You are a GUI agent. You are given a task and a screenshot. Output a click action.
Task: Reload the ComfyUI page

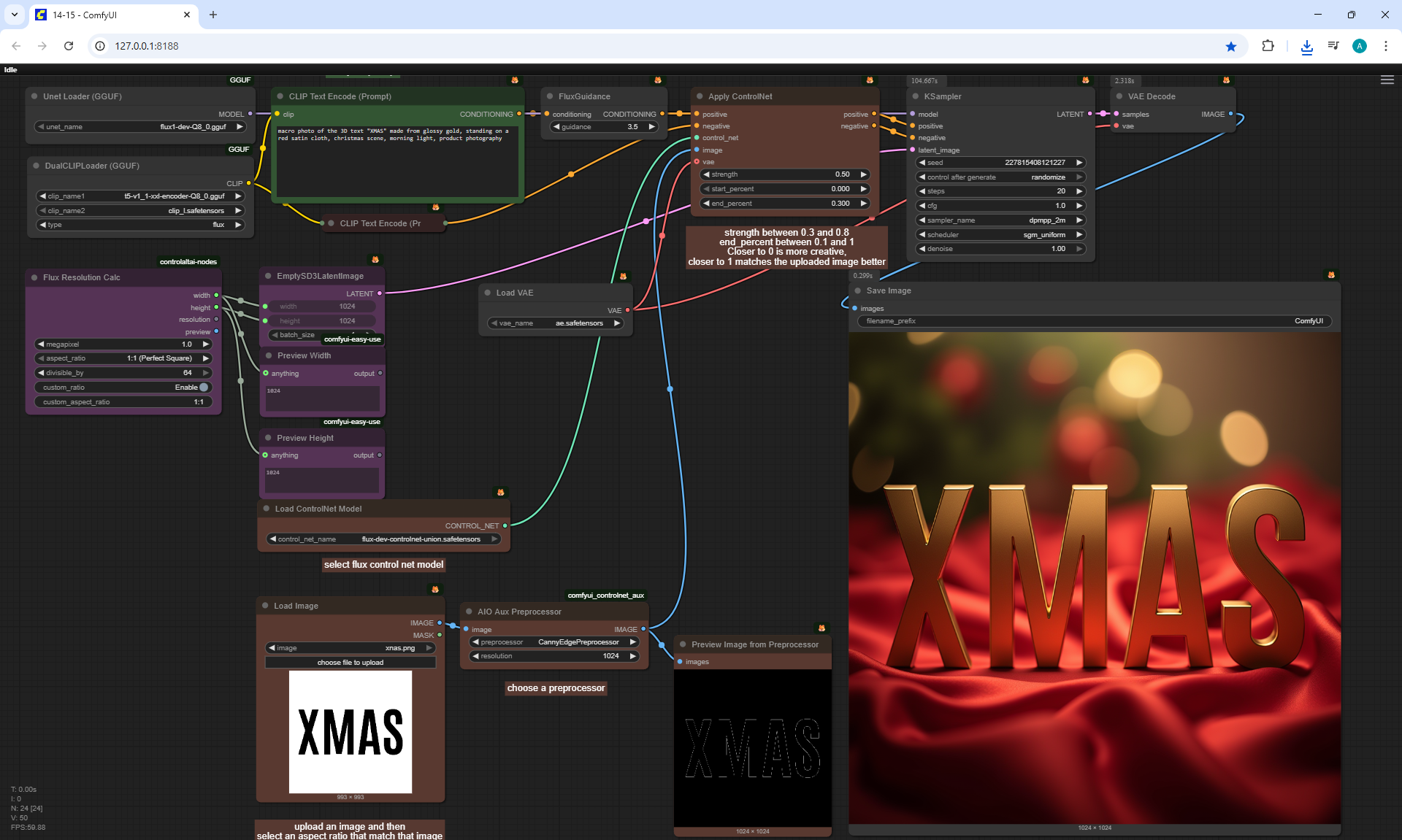69,46
